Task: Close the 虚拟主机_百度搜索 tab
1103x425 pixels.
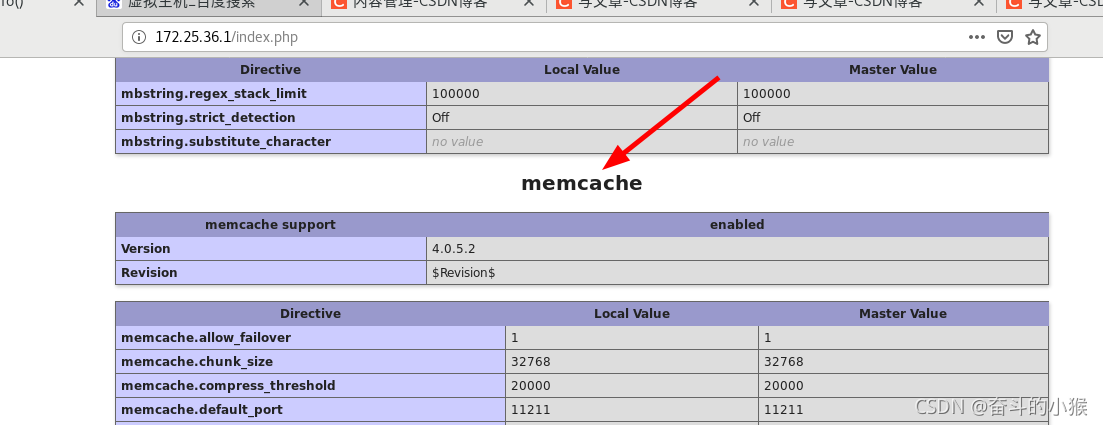Action: pos(303,4)
